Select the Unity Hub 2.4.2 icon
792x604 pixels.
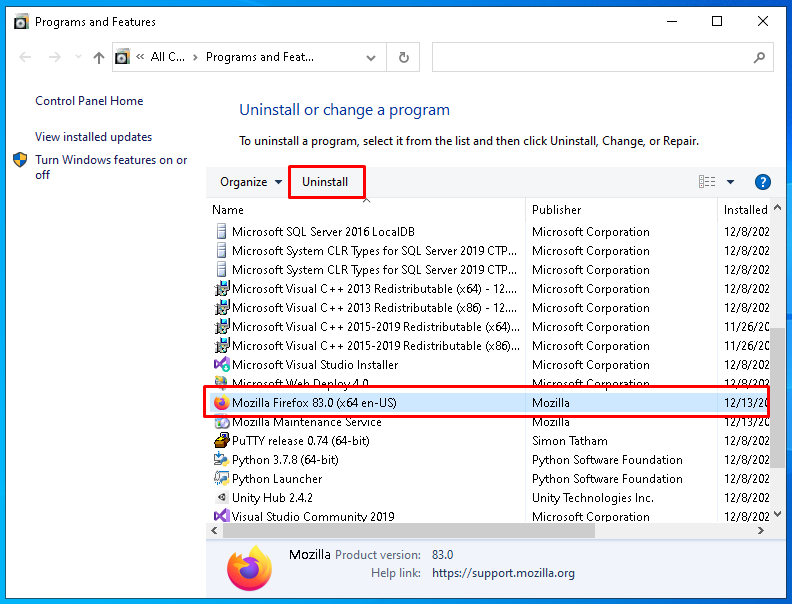point(221,497)
